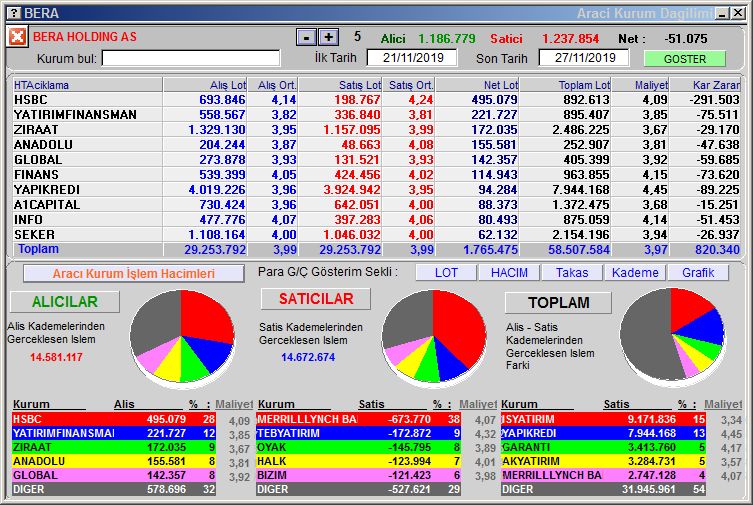Click the 14.581.117 buyers volume value

pos(56,357)
